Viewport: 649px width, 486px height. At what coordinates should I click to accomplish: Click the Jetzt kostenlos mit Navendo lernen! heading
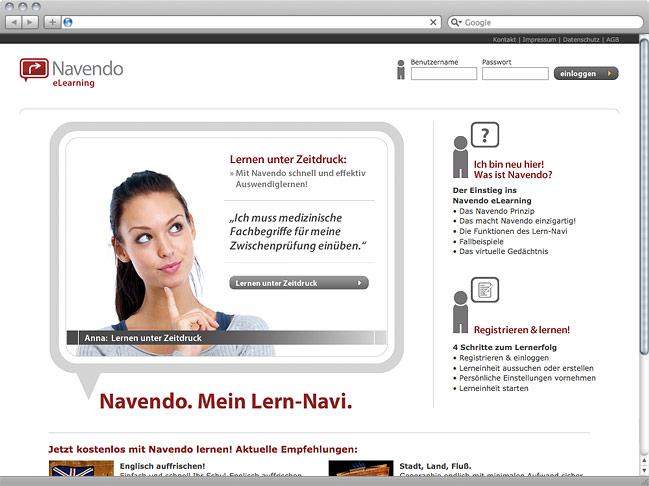[203, 449]
